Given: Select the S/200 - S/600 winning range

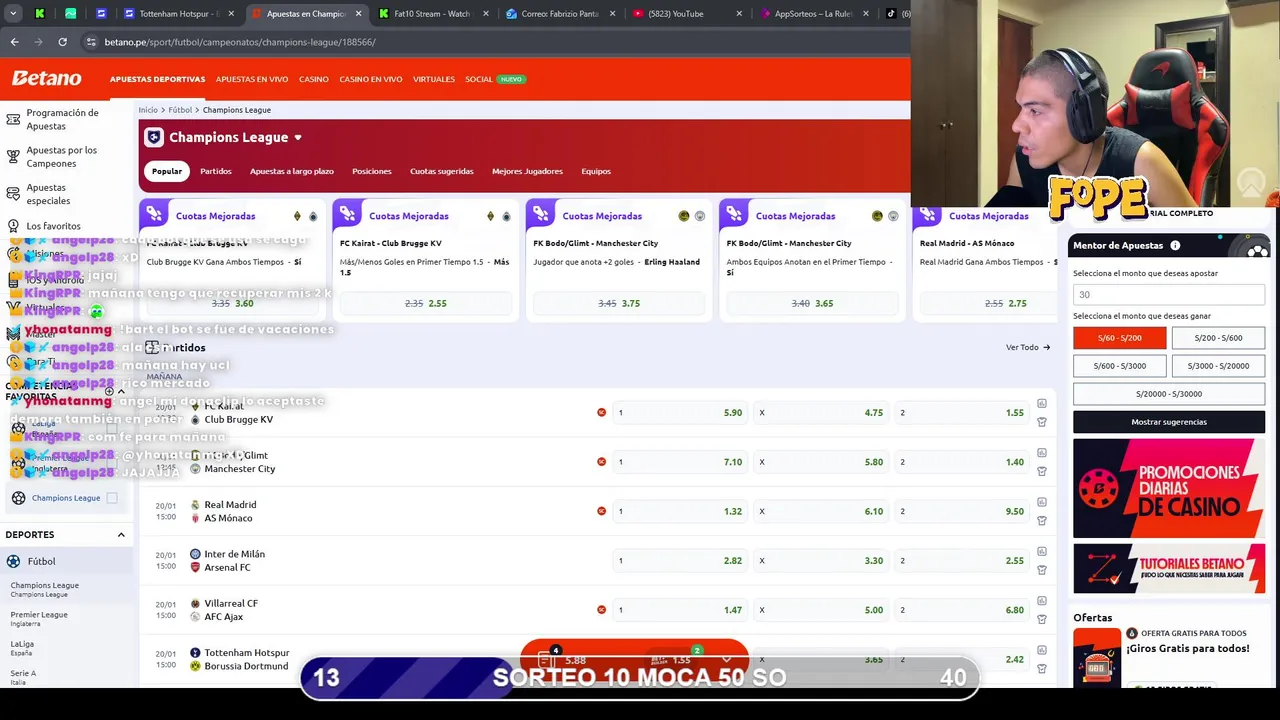Looking at the screenshot, I should 1218,338.
